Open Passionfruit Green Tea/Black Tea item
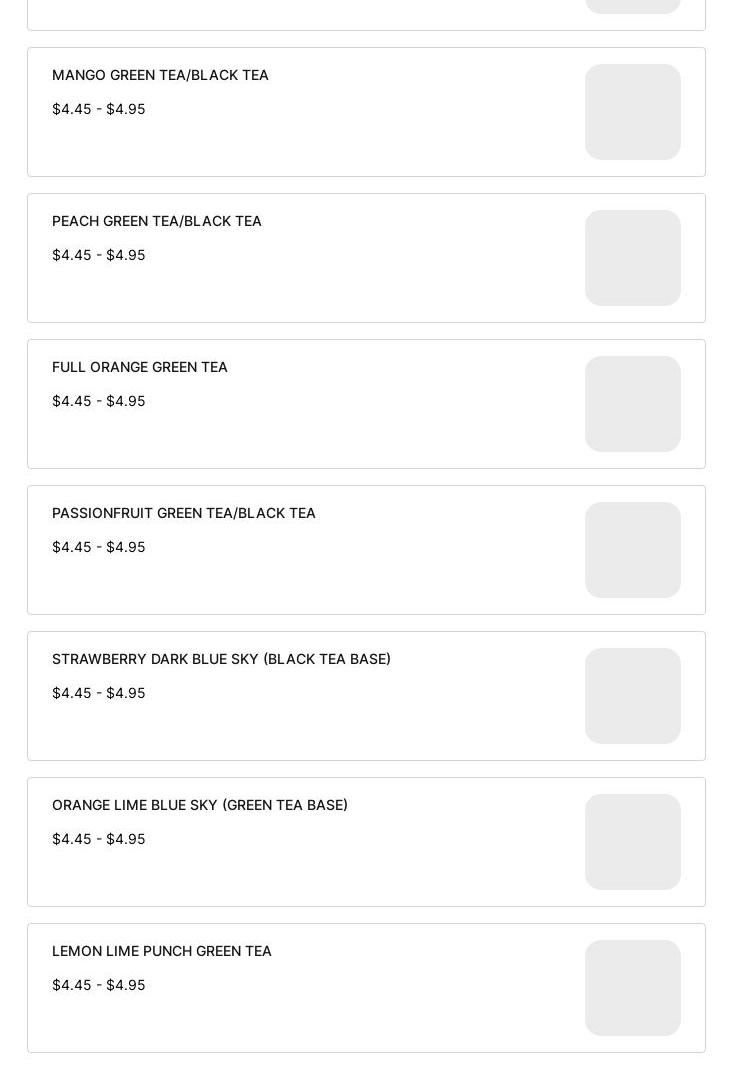The width and height of the screenshot is (733, 1091). coord(184,513)
